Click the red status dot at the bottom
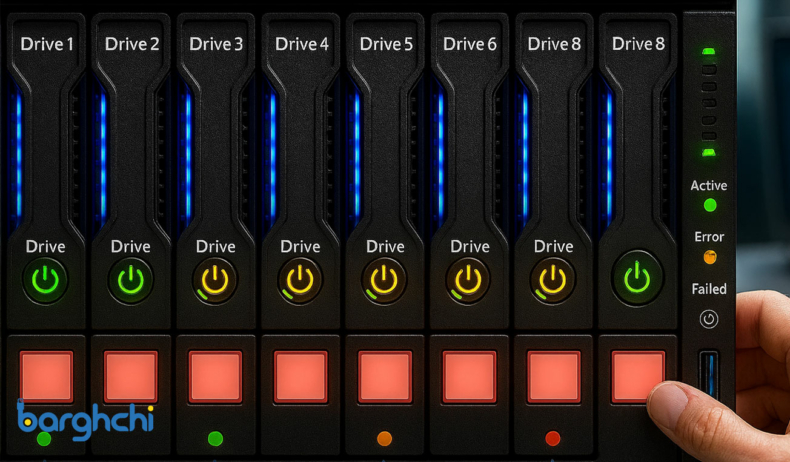The width and height of the screenshot is (790, 462). click(x=553, y=438)
